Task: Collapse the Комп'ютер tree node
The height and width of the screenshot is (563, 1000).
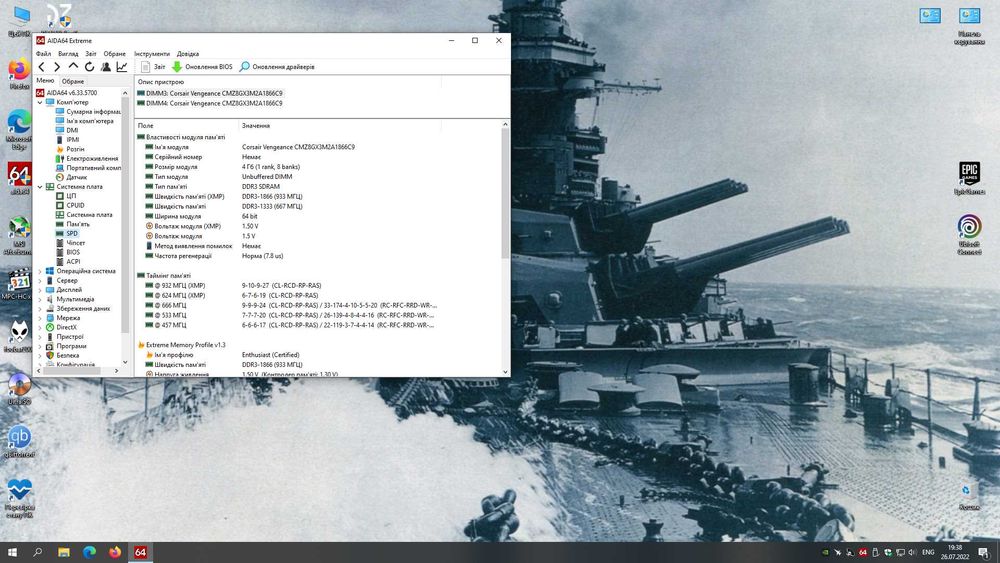Action: pyautogui.click(x=40, y=102)
